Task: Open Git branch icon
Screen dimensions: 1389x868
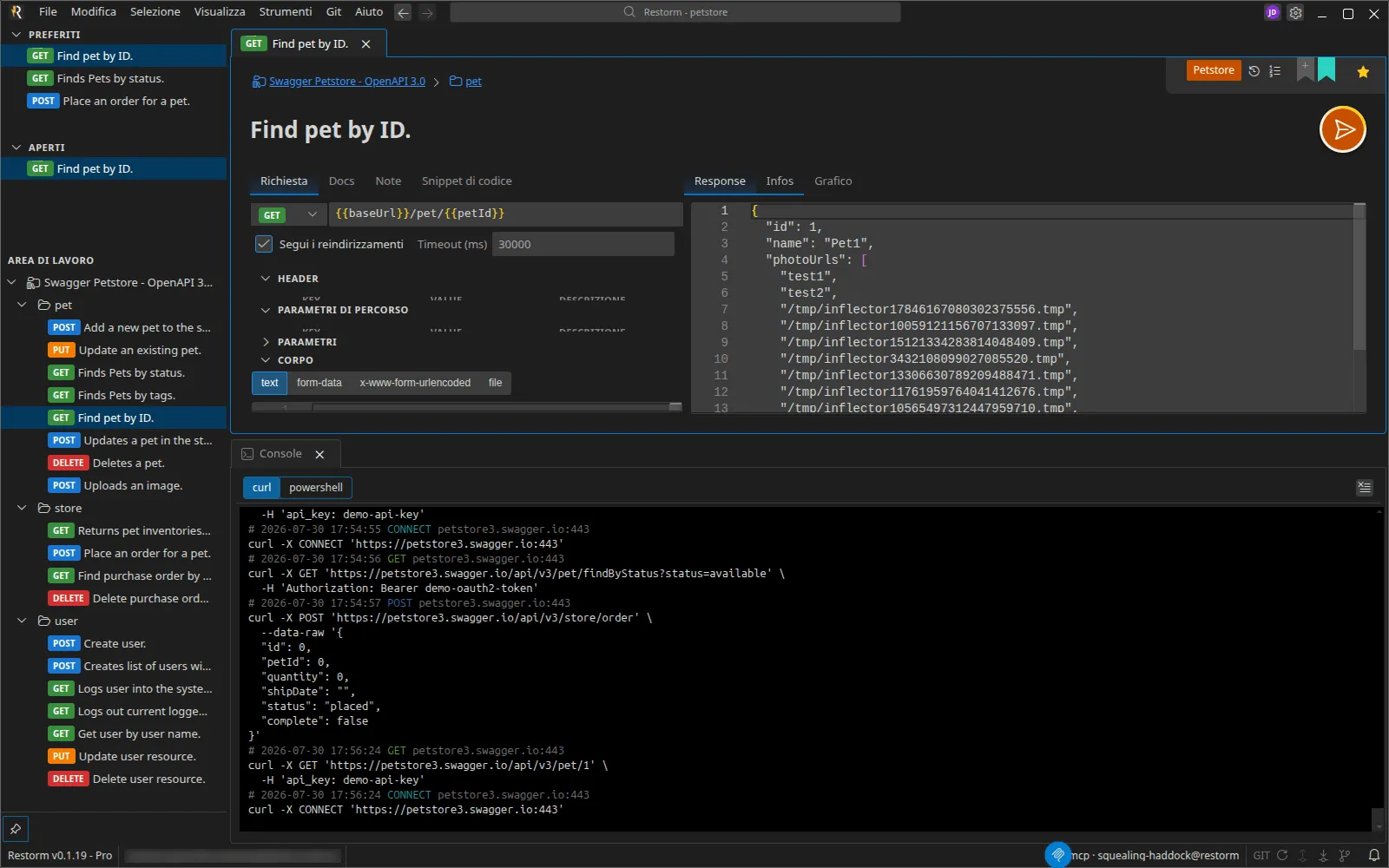Action: coord(1345,855)
